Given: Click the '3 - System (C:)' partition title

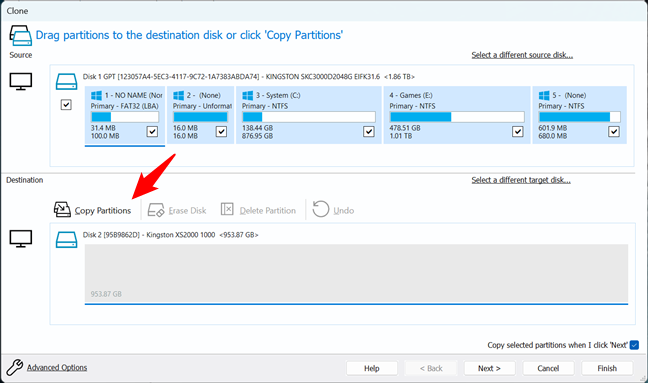Looking at the screenshot, I should pyautogui.click(x=278, y=95).
